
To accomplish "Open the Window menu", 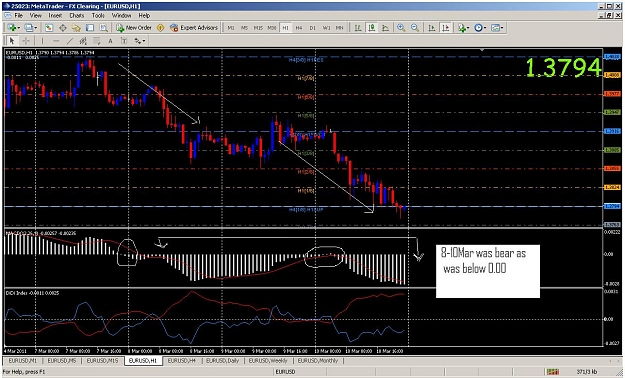I will click(121, 16).
